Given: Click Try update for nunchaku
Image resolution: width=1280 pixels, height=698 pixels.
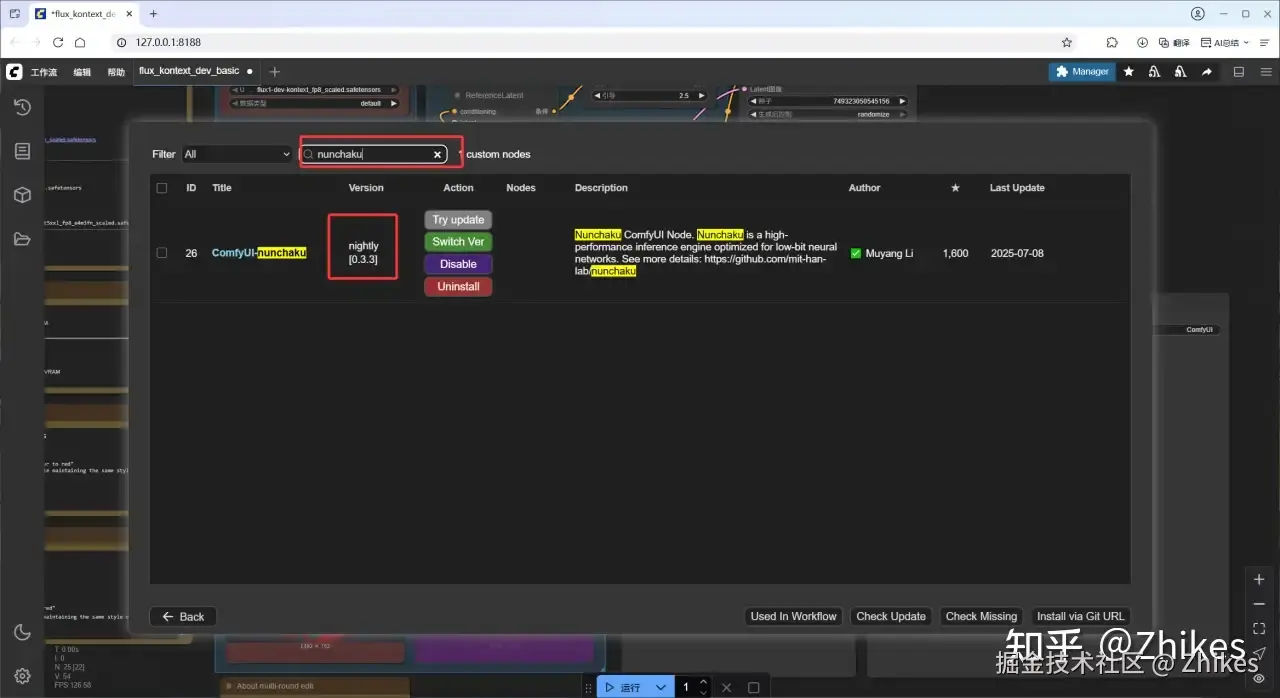Looking at the screenshot, I should (x=458, y=220).
